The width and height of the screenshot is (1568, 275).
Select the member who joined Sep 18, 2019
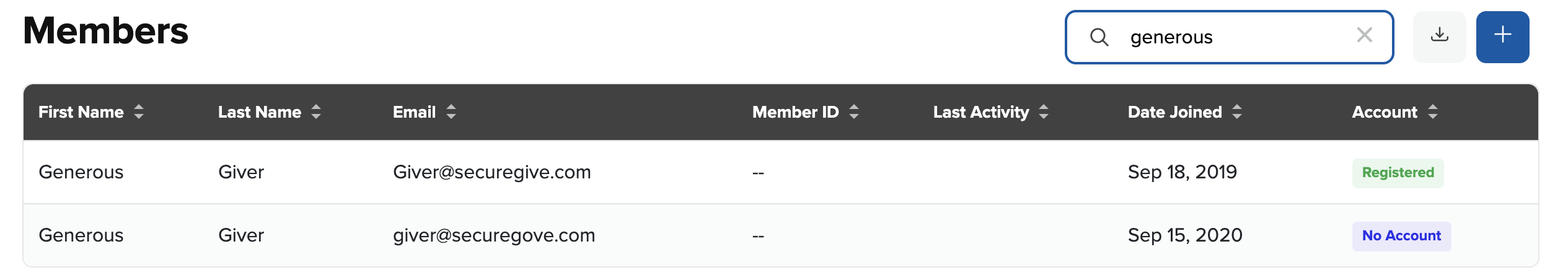[x=1182, y=172]
